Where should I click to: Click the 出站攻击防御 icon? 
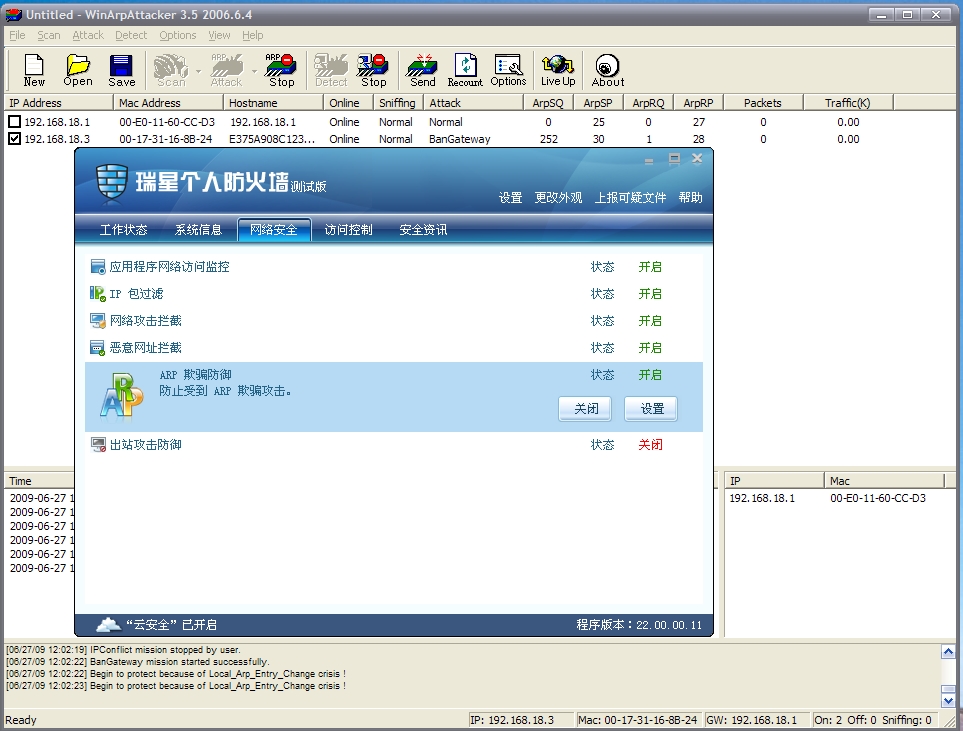coord(98,445)
